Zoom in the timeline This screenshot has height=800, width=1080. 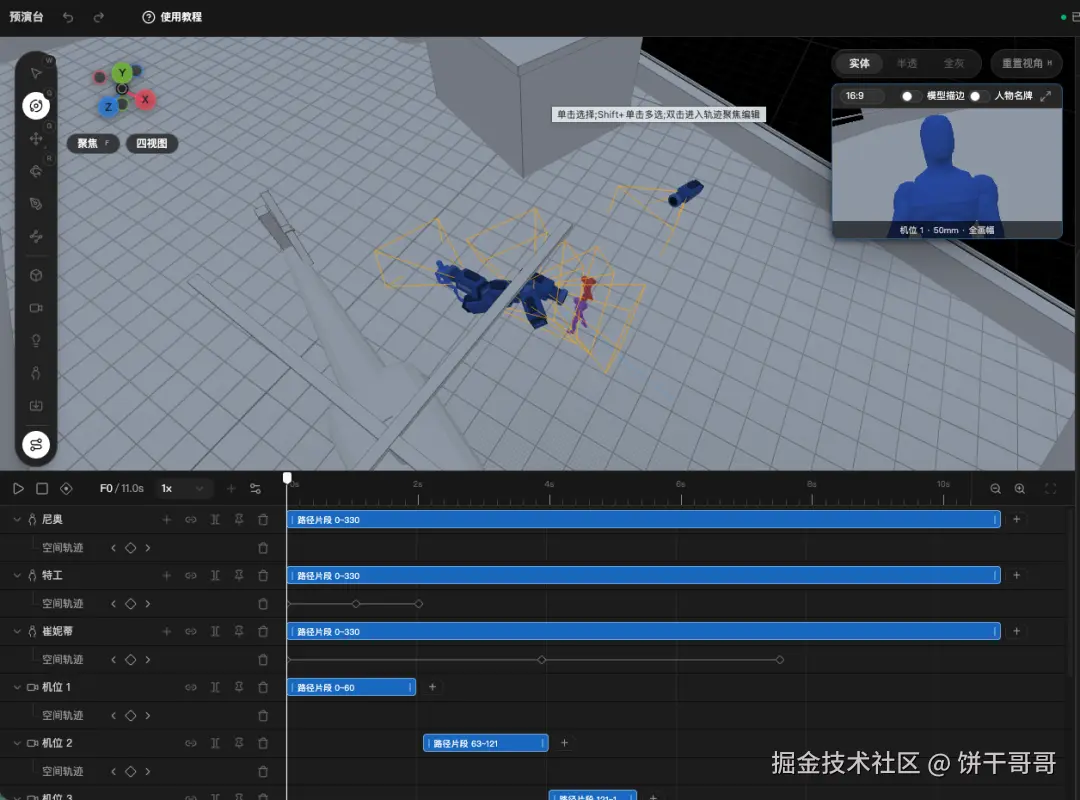click(x=1020, y=489)
